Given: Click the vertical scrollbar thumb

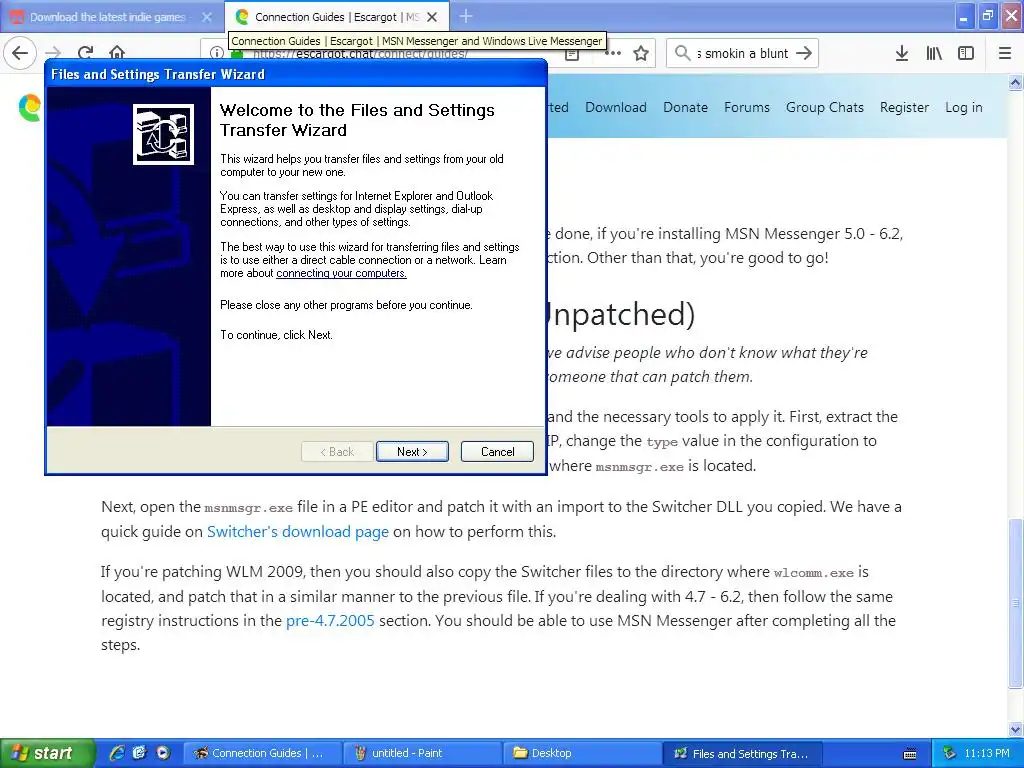Looking at the screenshot, I should point(1015,603).
